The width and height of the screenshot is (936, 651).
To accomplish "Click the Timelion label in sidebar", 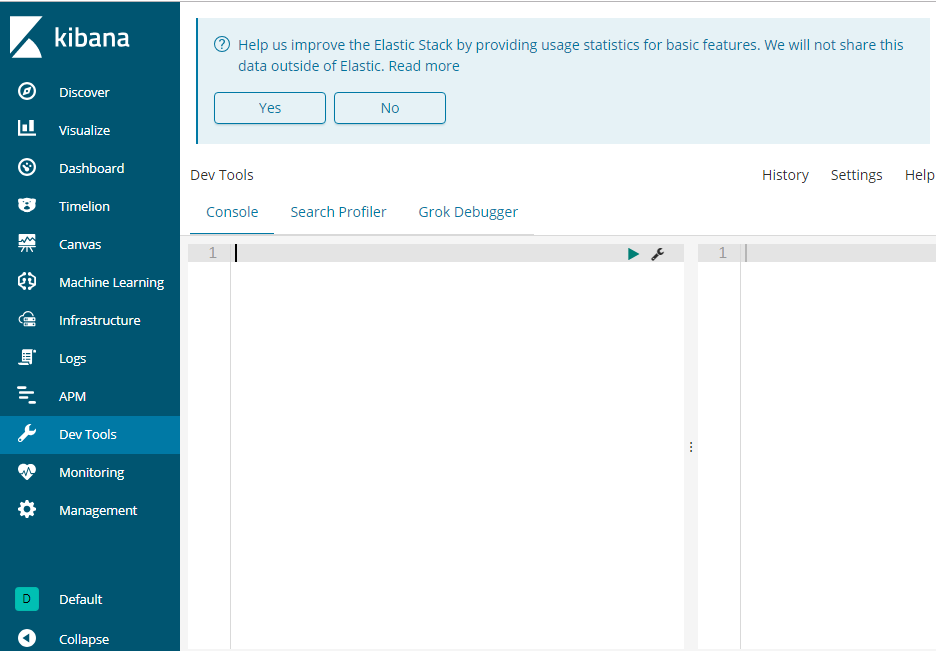I will point(84,206).
